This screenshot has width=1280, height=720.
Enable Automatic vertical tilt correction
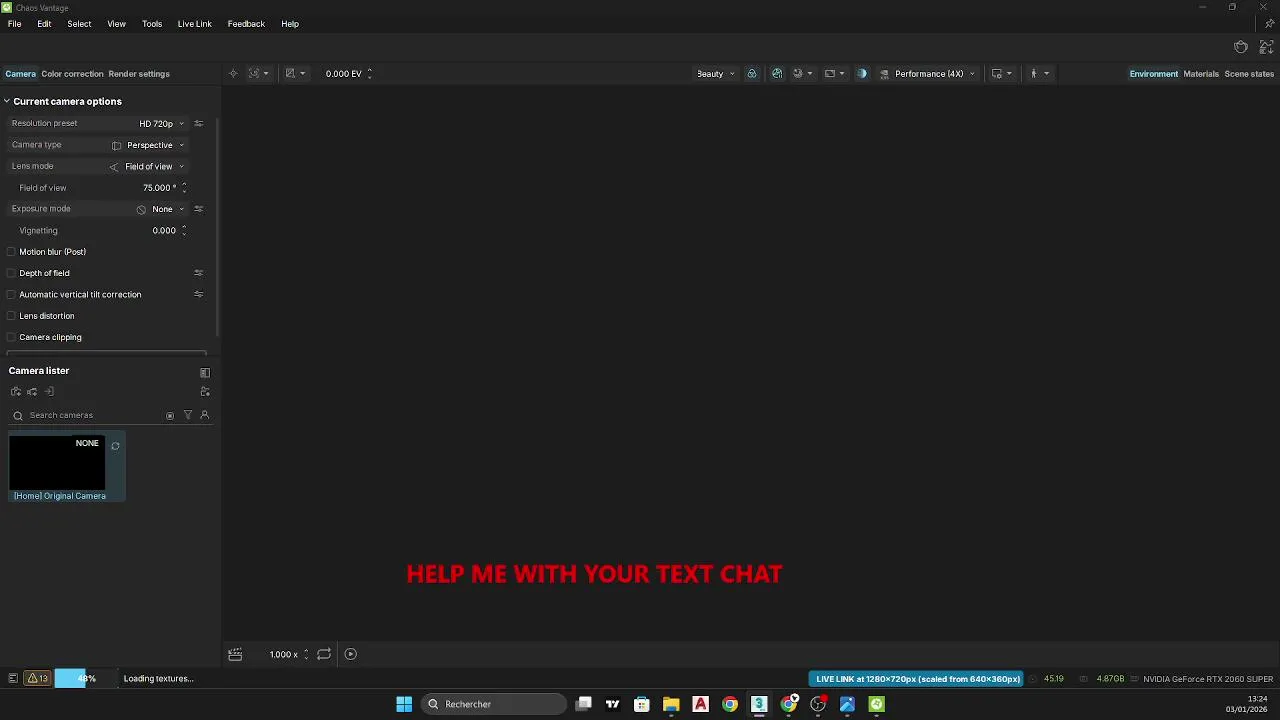coord(11,295)
